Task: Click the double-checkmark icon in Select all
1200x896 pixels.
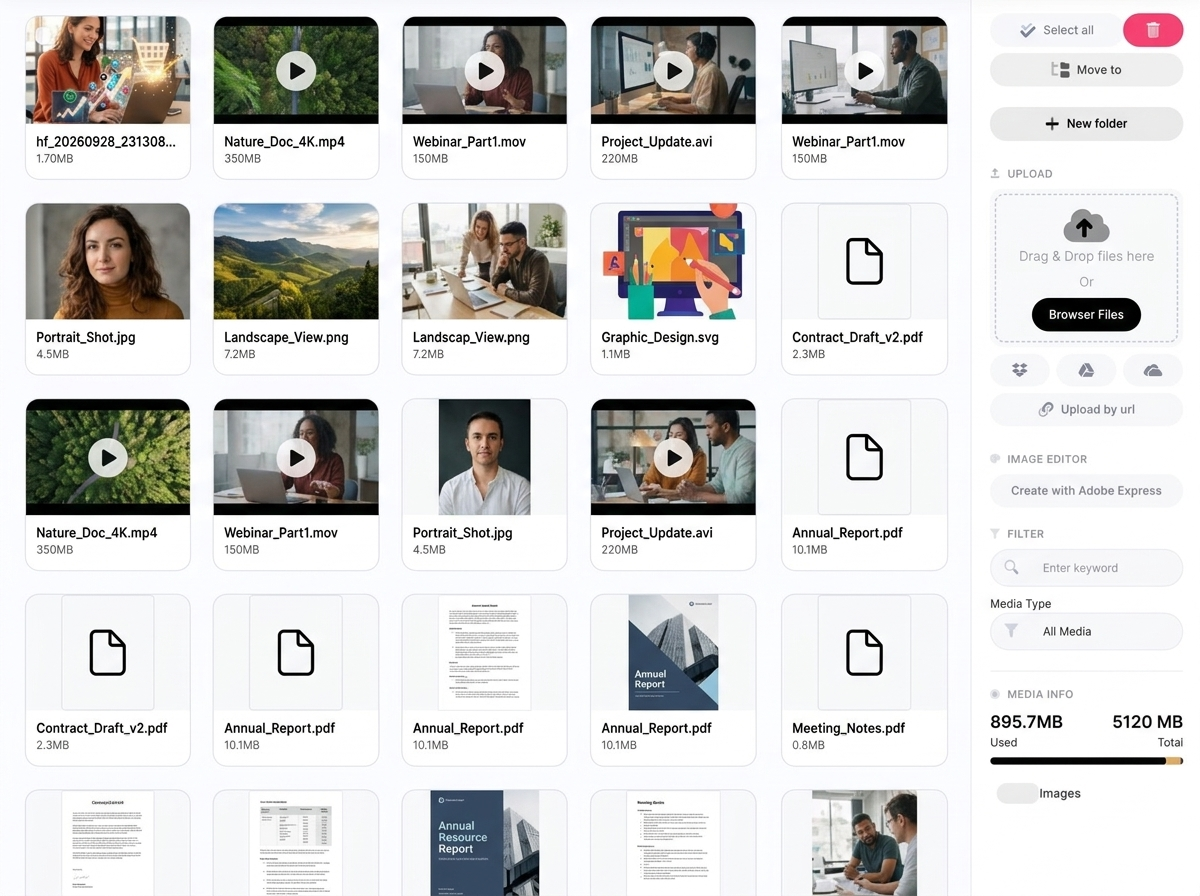Action: (1027, 30)
